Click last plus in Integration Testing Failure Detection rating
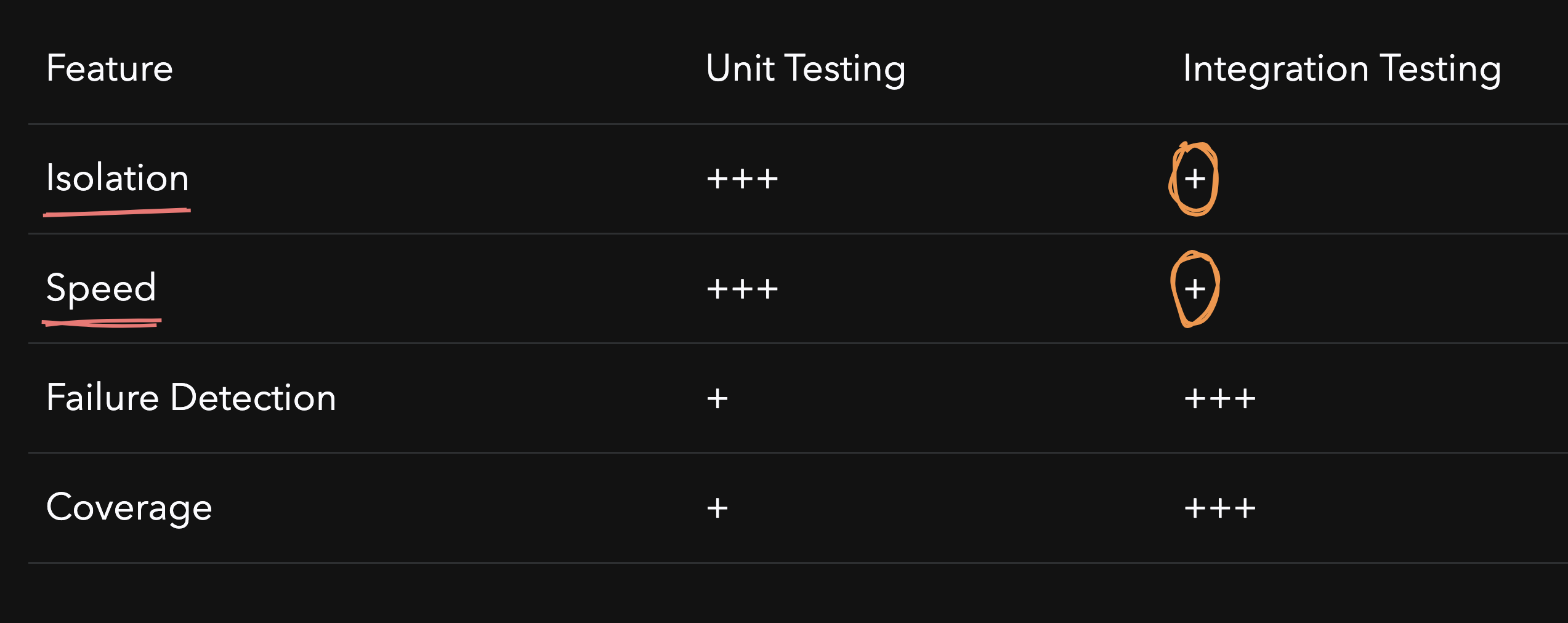 point(1245,398)
